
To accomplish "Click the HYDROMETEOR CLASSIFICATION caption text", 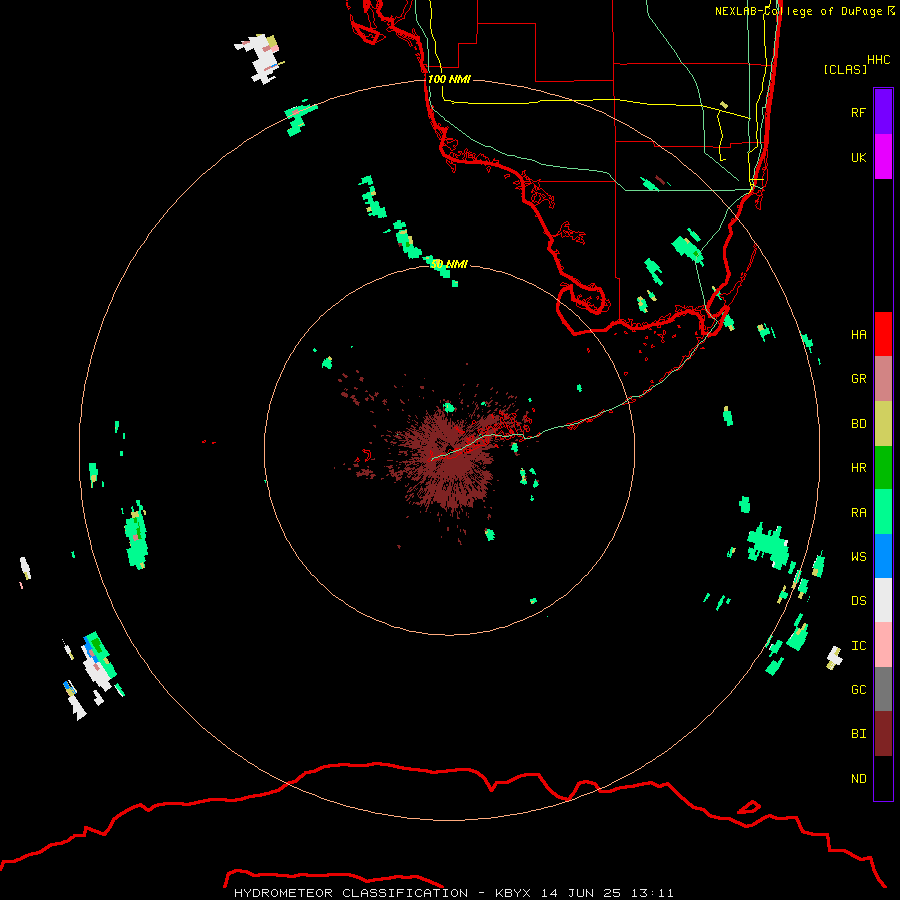I will coord(351,893).
